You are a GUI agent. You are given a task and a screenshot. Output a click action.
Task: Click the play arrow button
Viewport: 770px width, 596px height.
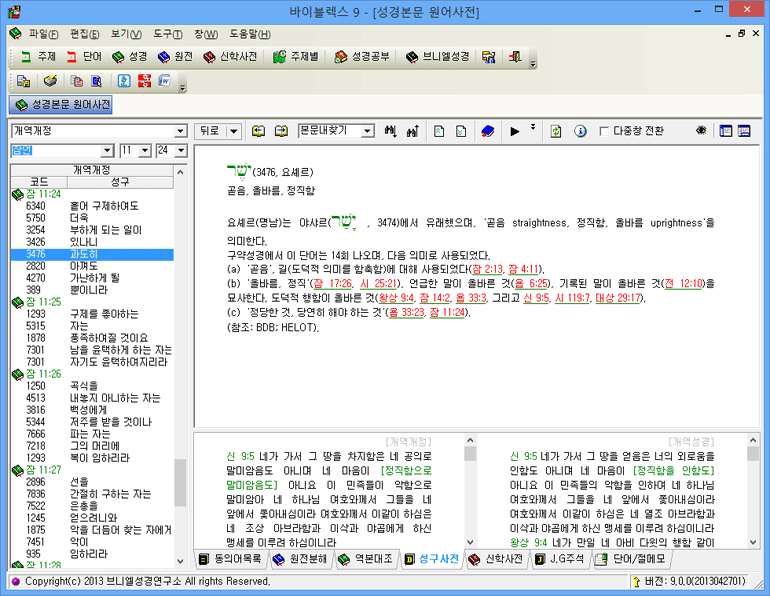coord(514,131)
